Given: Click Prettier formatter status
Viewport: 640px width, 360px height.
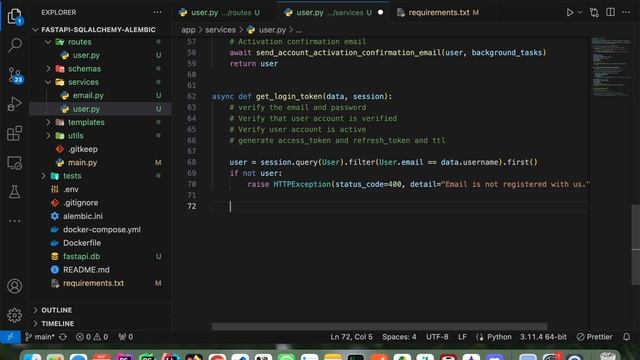Looking at the screenshot, I should [x=594, y=337].
